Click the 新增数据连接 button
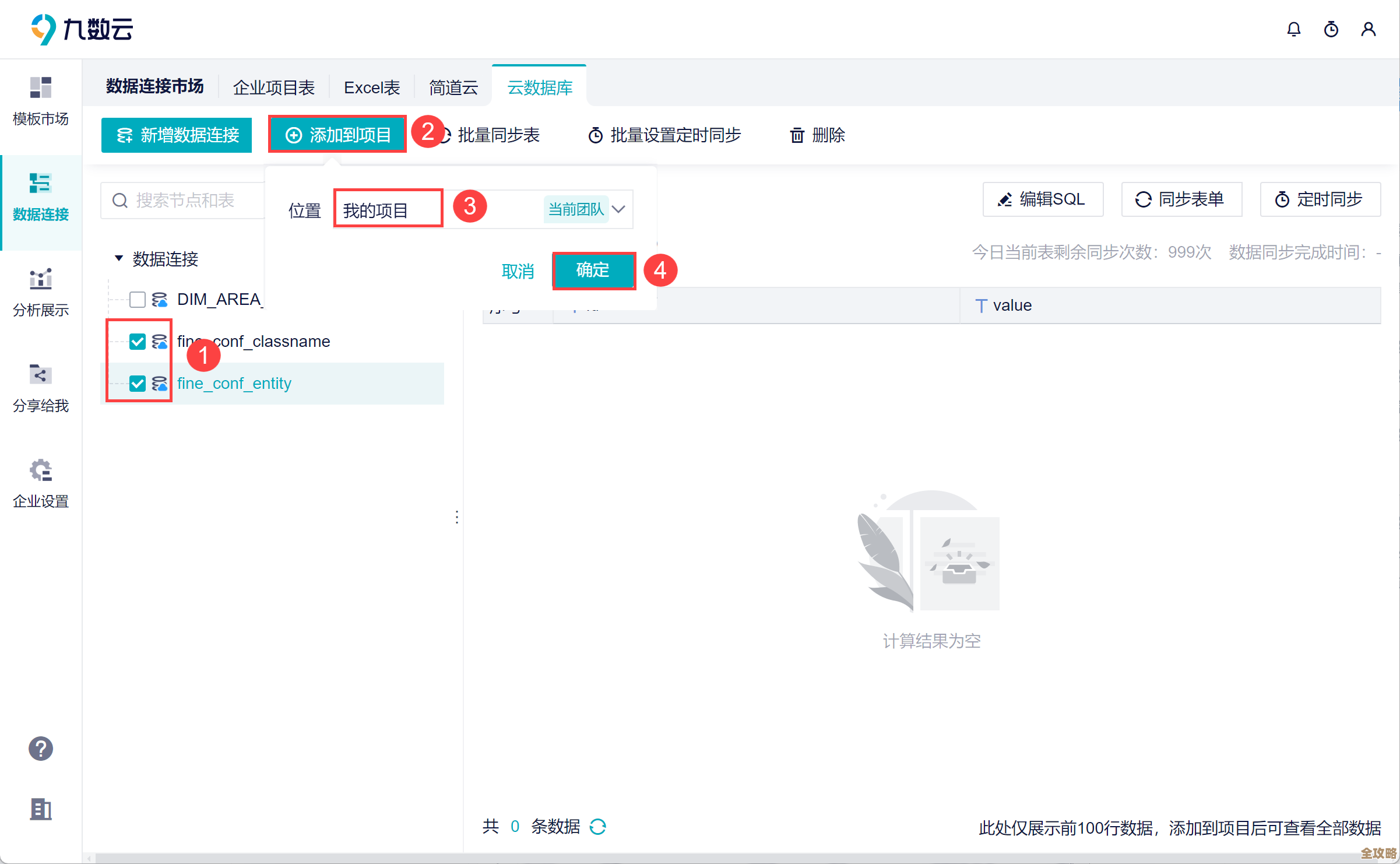Screen dimensions: 1400x864 pos(176,135)
